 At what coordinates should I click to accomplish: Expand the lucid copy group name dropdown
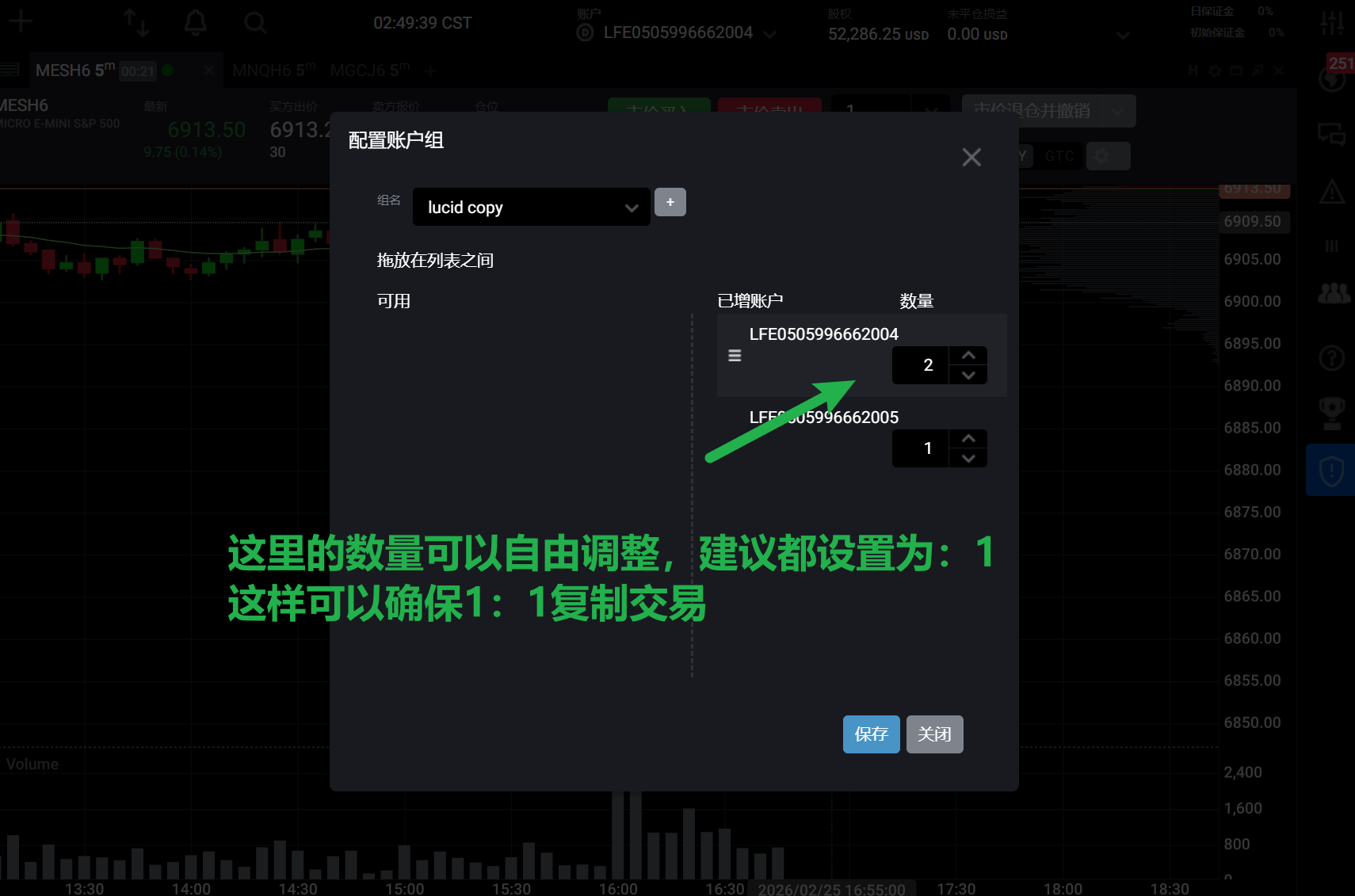[631, 207]
